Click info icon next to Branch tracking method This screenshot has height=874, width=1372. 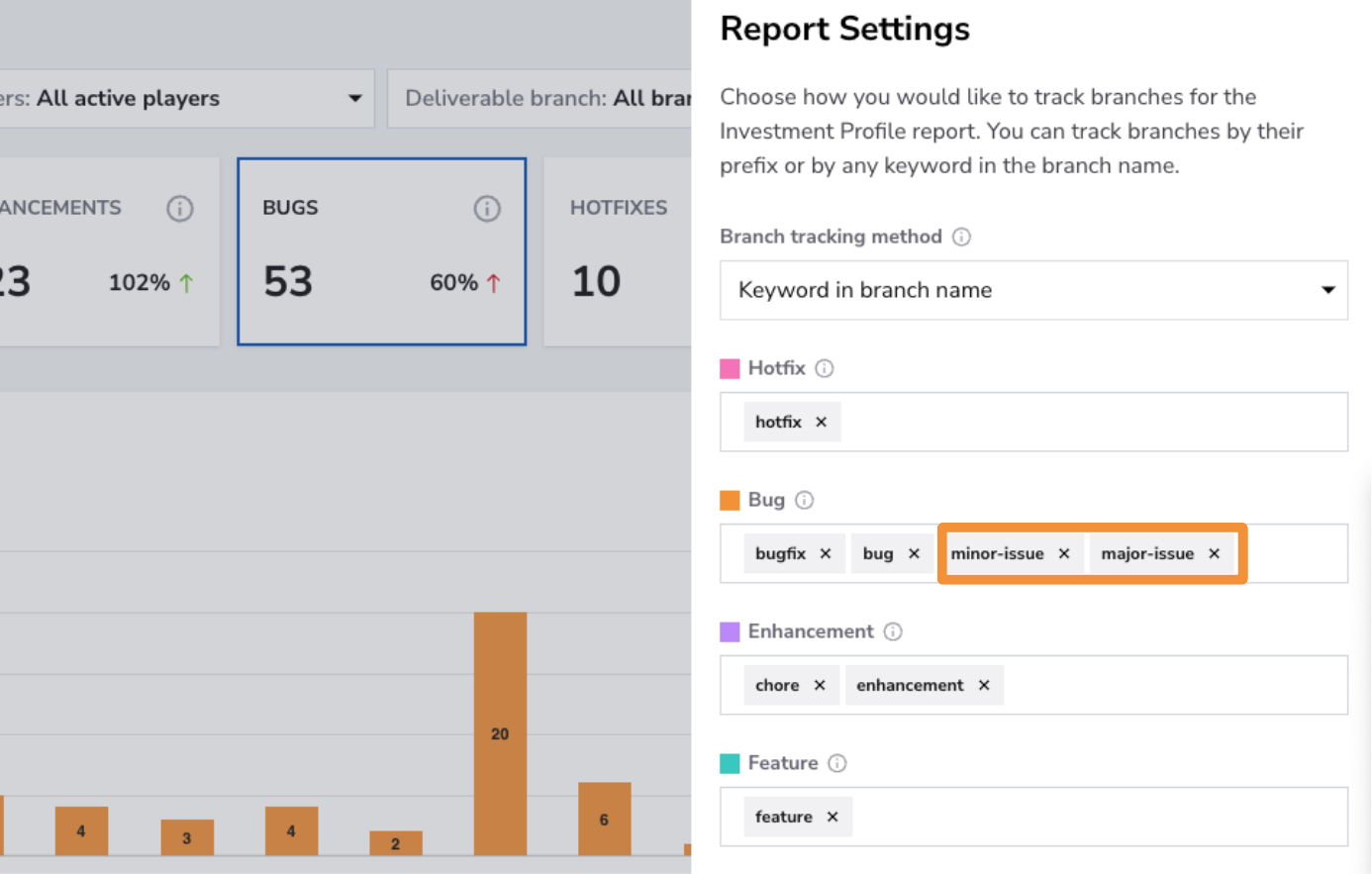tap(961, 237)
